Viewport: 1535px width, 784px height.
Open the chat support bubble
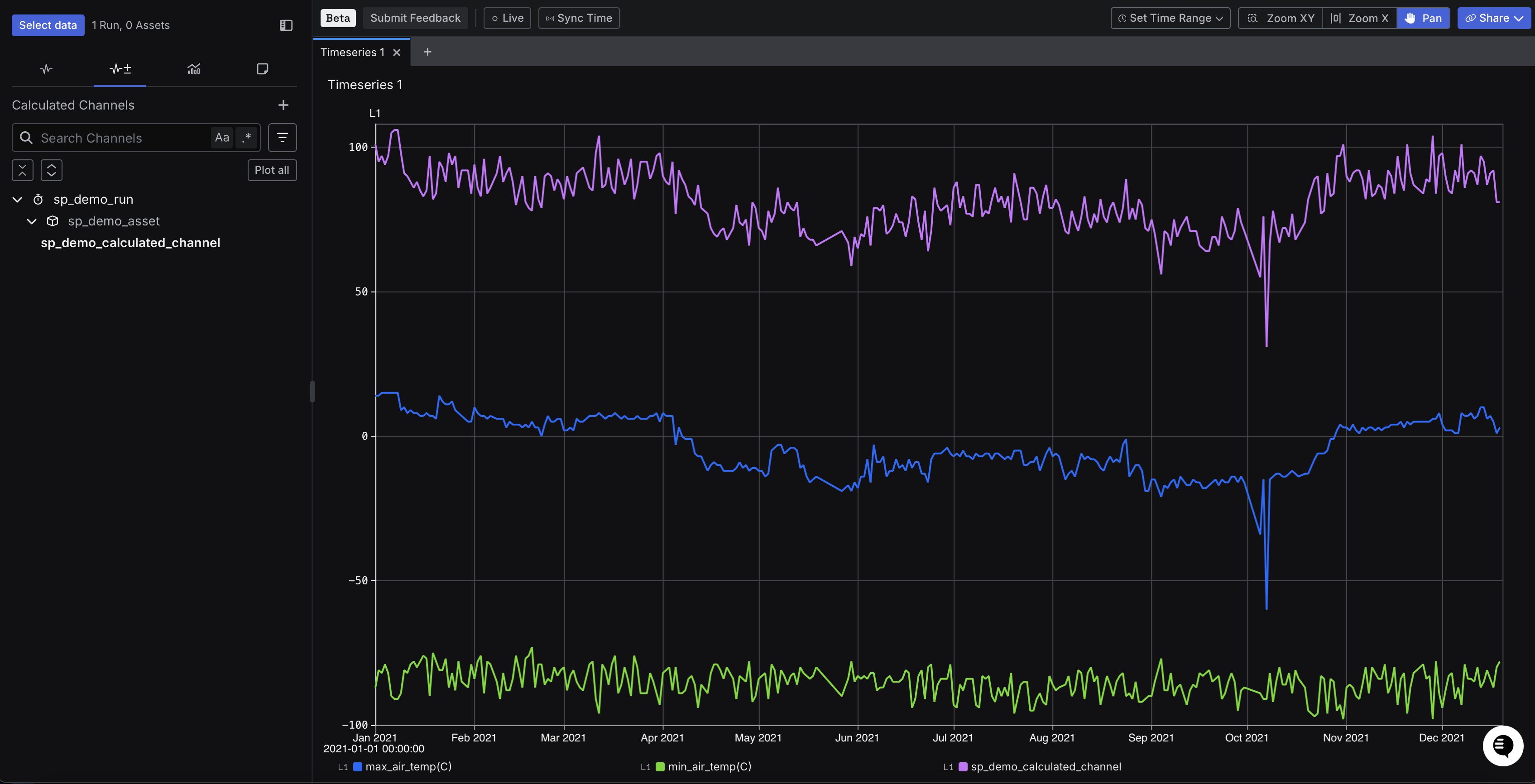1502,745
